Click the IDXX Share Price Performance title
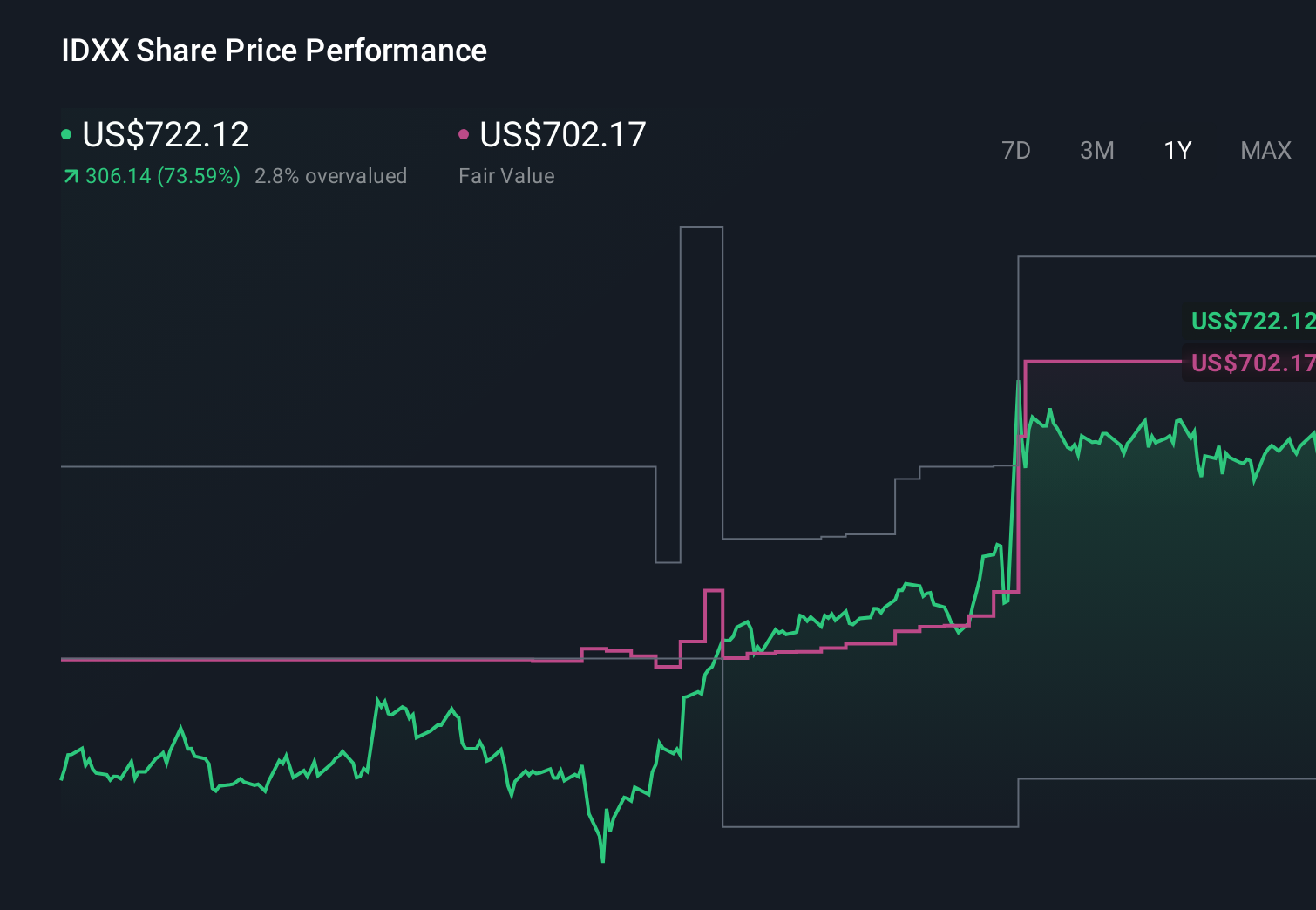 [273, 51]
